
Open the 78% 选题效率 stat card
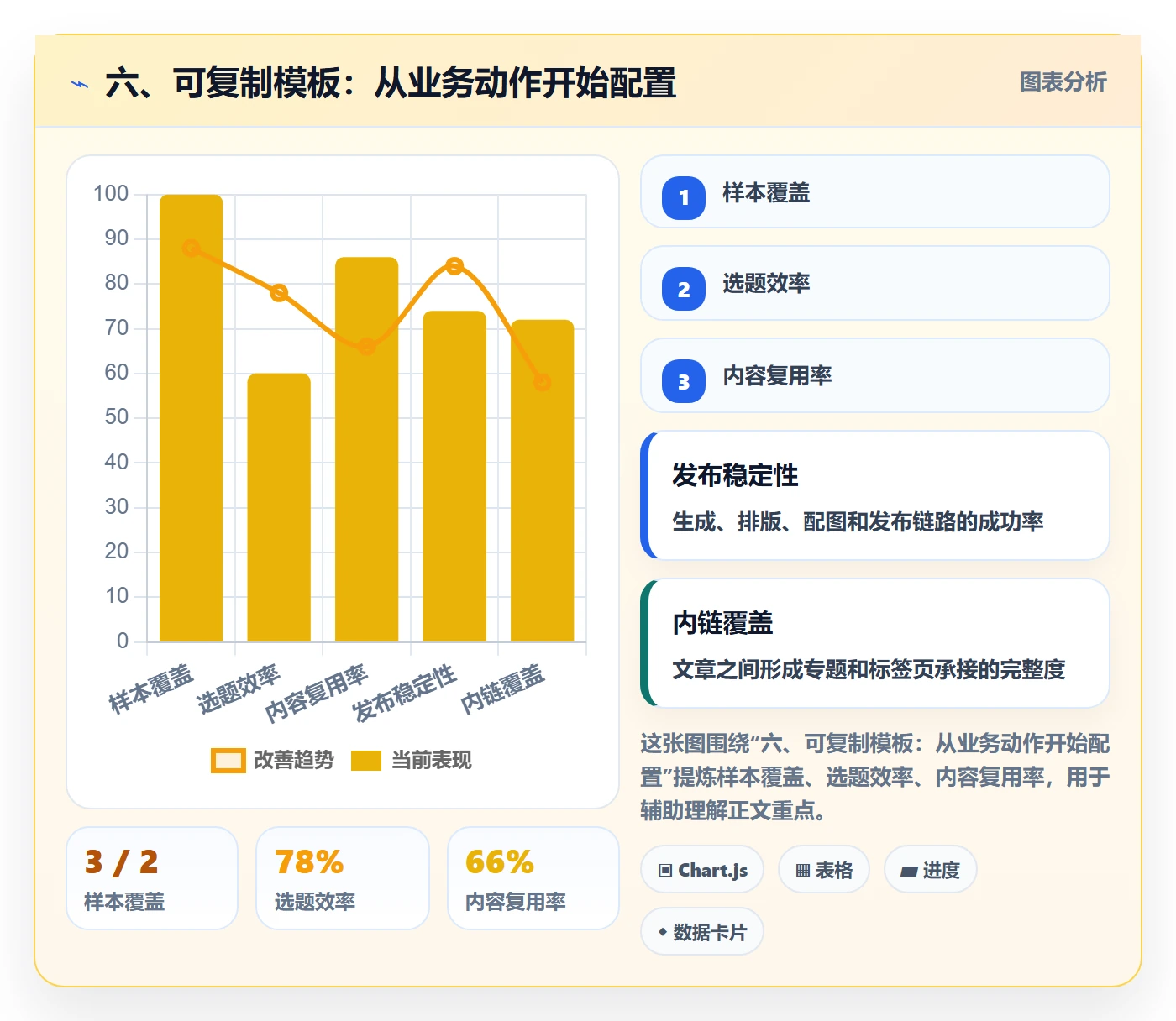click(x=343, y=878)
